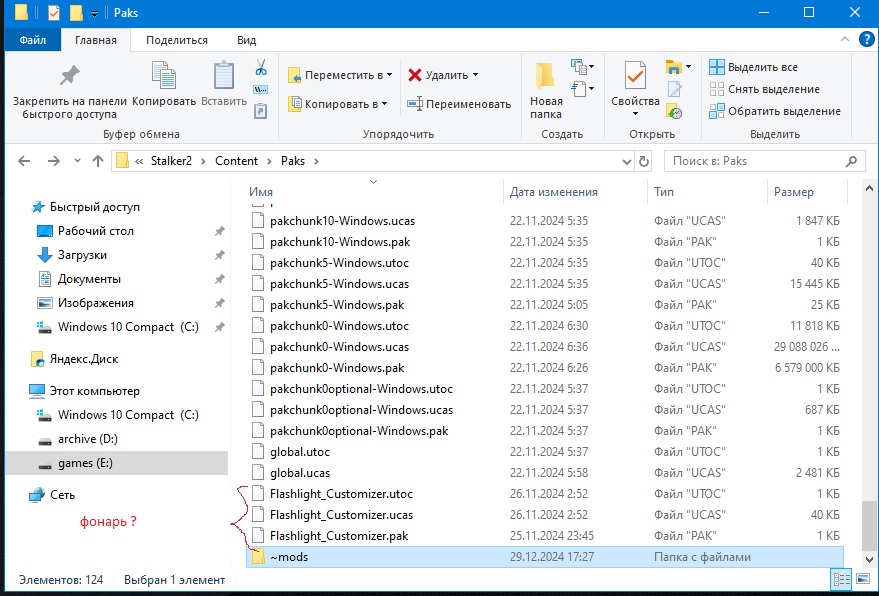The height and width of the screenshot is (596, 879).
Task: Click Переименовать button
Action: 459,104
